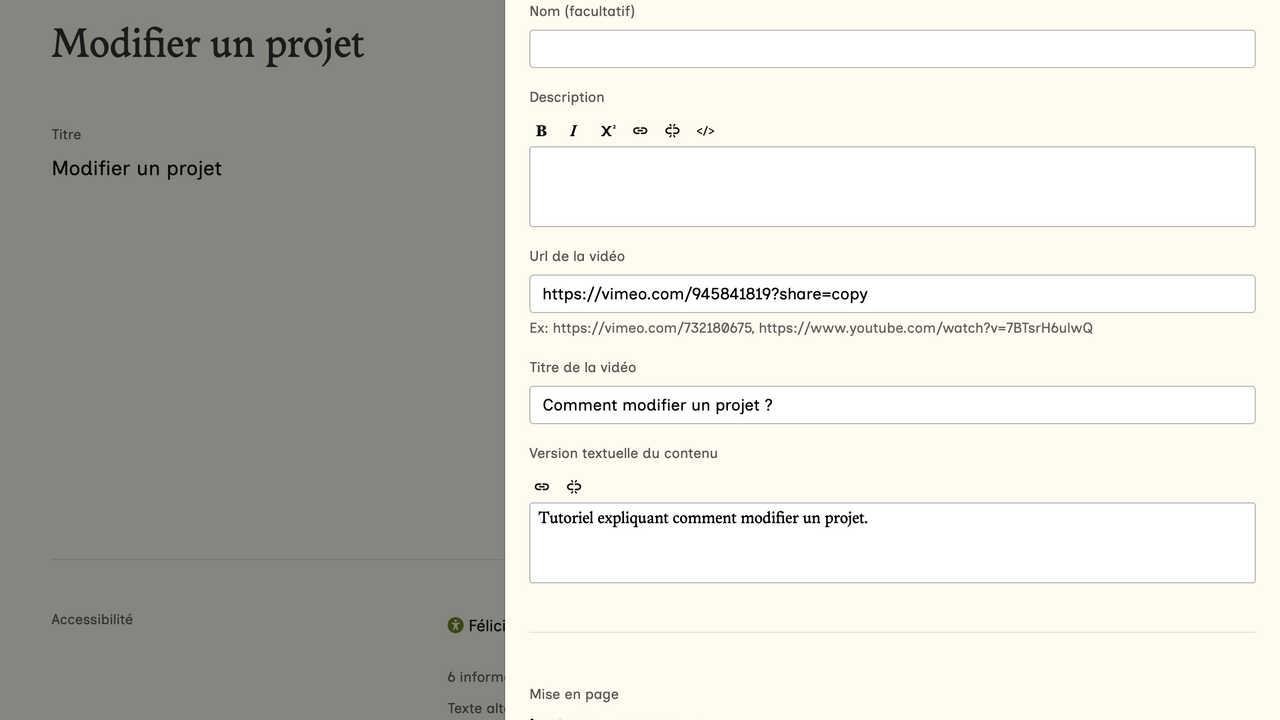The image size is (1280, 720).
Task: Insert link in Version textuelle editor
Action: 542,487
